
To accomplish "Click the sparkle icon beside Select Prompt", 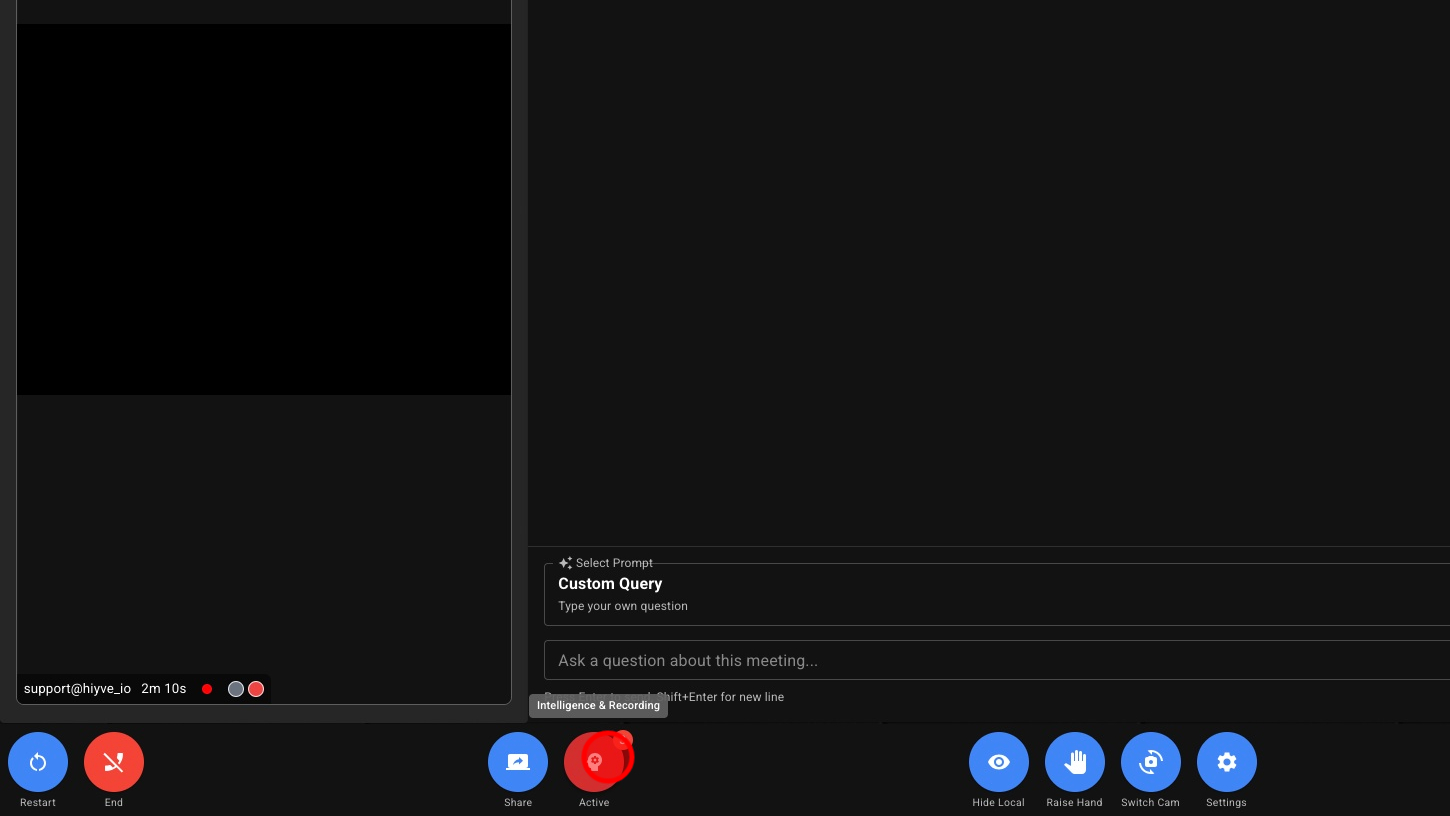I will click(565, 563).
